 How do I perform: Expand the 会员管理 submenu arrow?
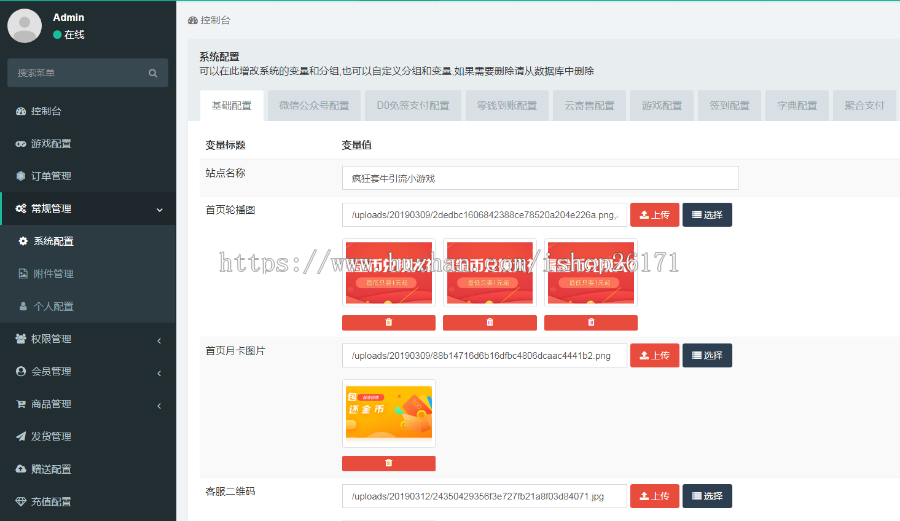(x=159, y=373)
